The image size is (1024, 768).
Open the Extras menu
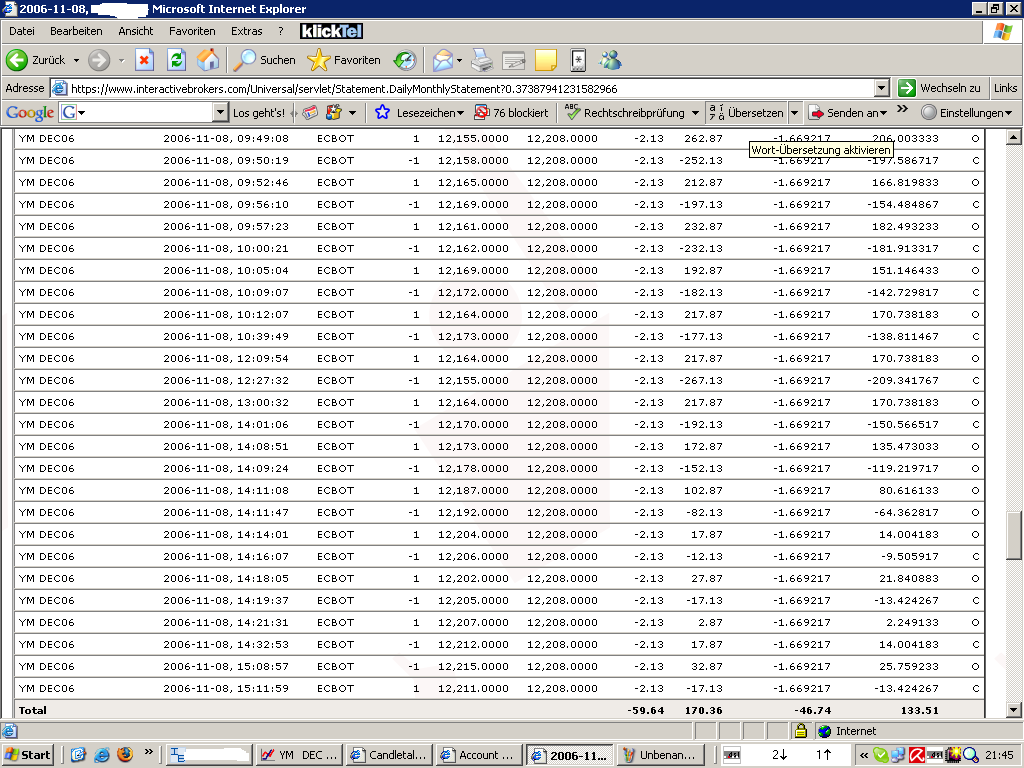coord(247,31)
